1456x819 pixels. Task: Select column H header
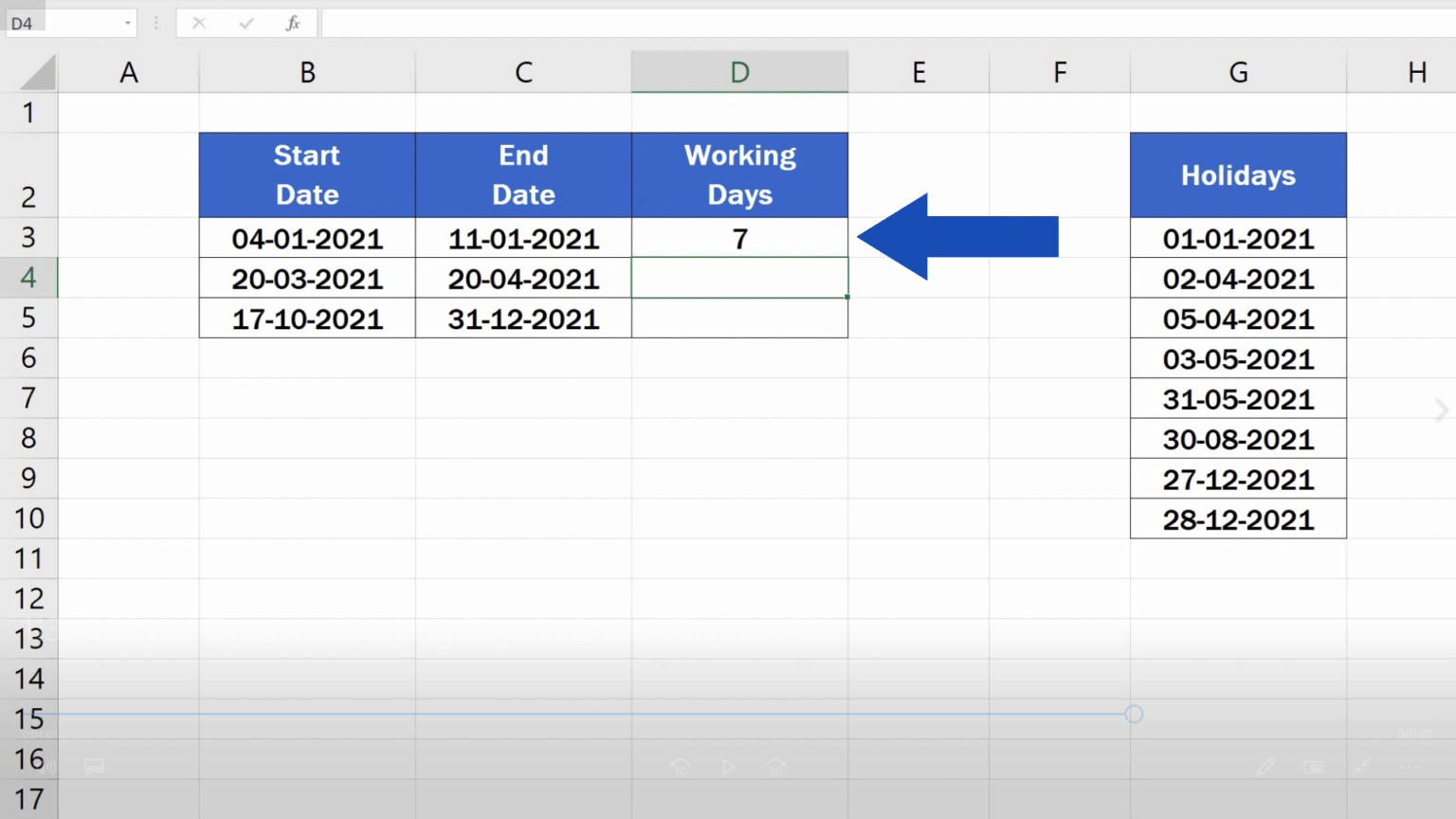(1402, 72)
